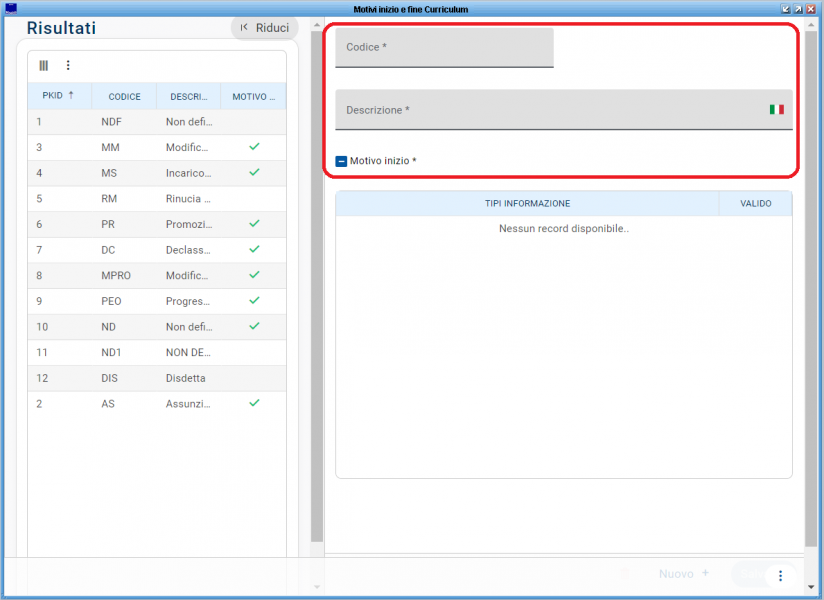Viewport: 824px width, 600px height.
Task: Click the restore-down window icon in title bar
Action: (x=786, y=9)
